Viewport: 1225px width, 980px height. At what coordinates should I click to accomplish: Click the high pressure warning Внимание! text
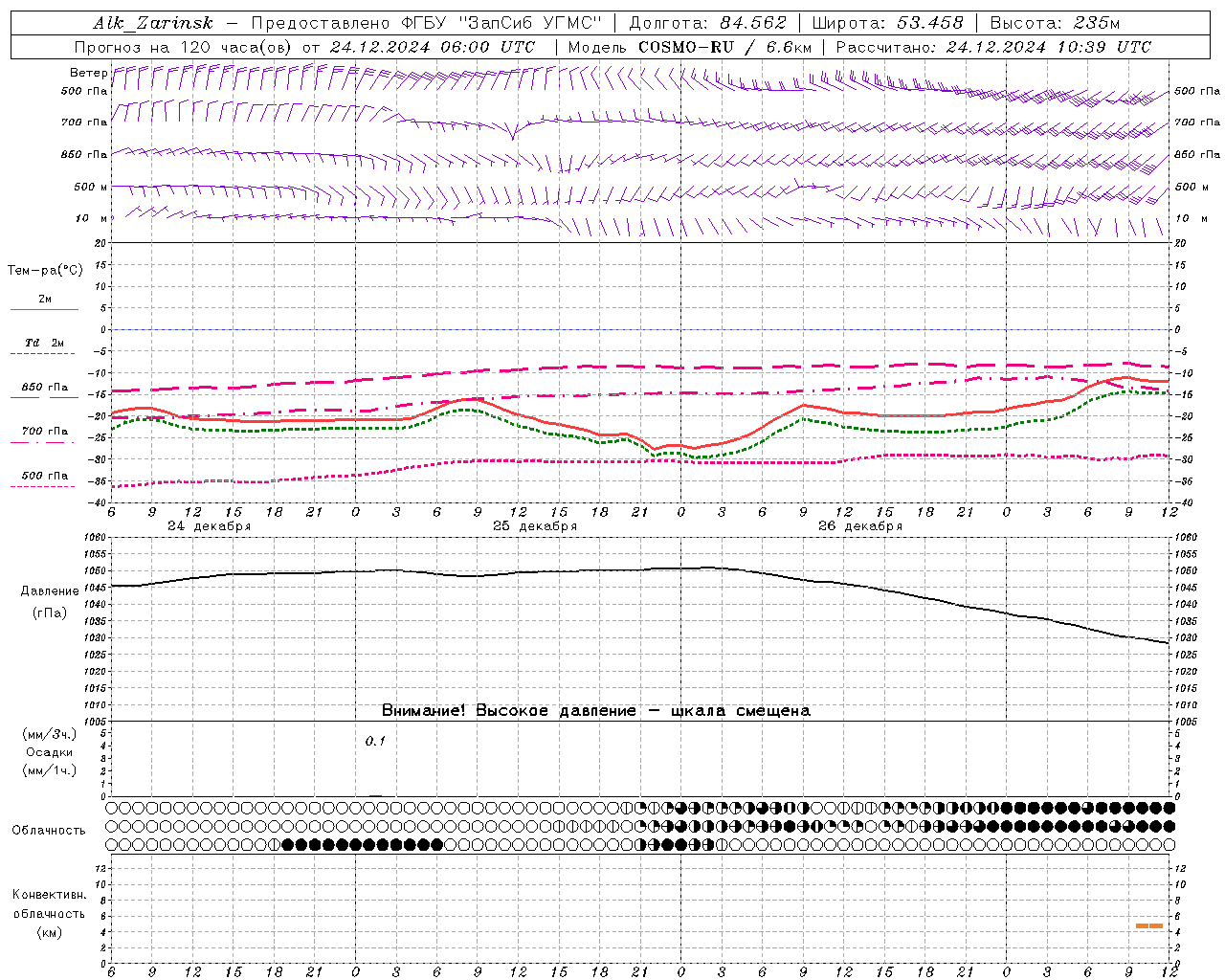pyautogui.click(x=595, y=711)
